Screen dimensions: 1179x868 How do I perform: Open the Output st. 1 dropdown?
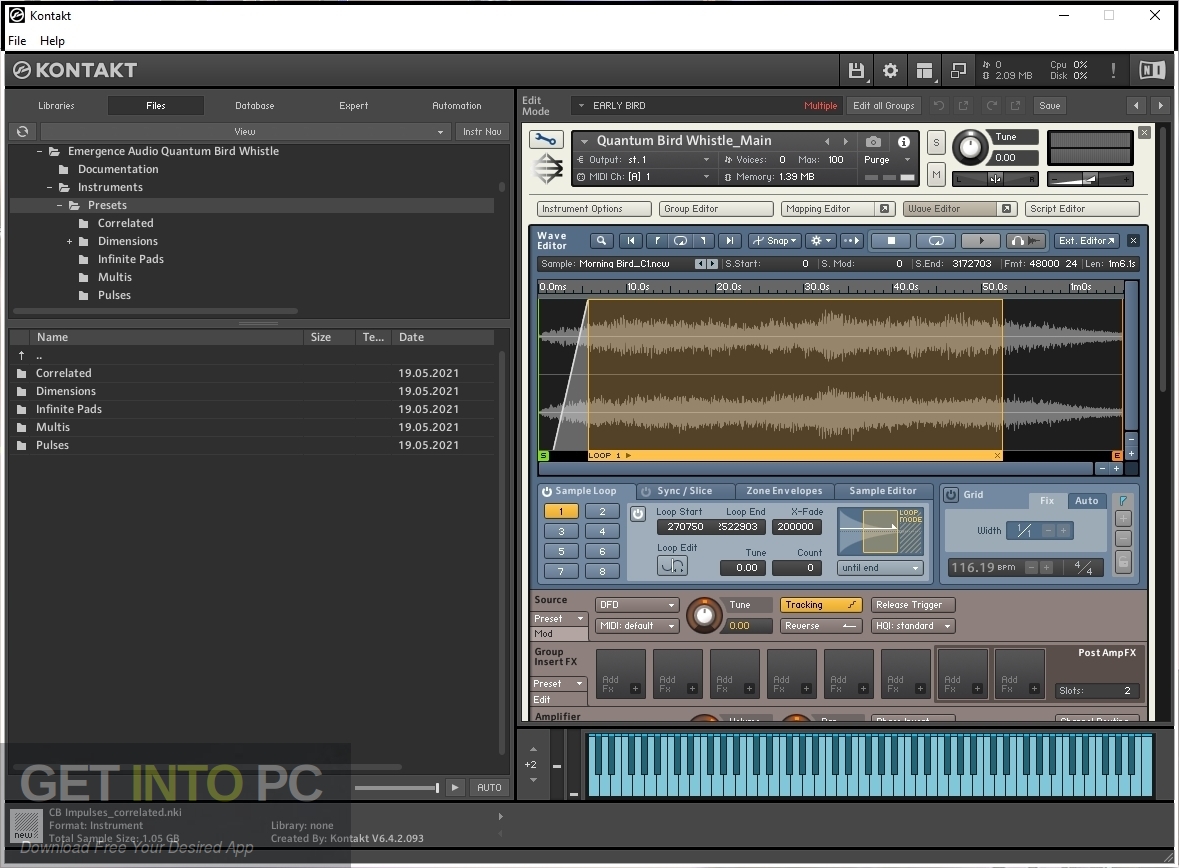644,159
